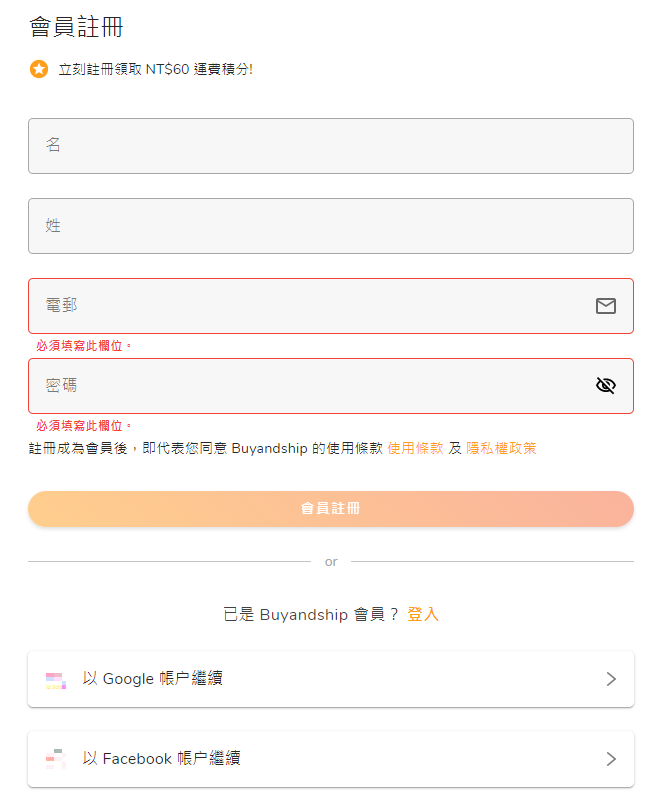
Task: Click the Facebook logo icon
Action: click(56, 759)
